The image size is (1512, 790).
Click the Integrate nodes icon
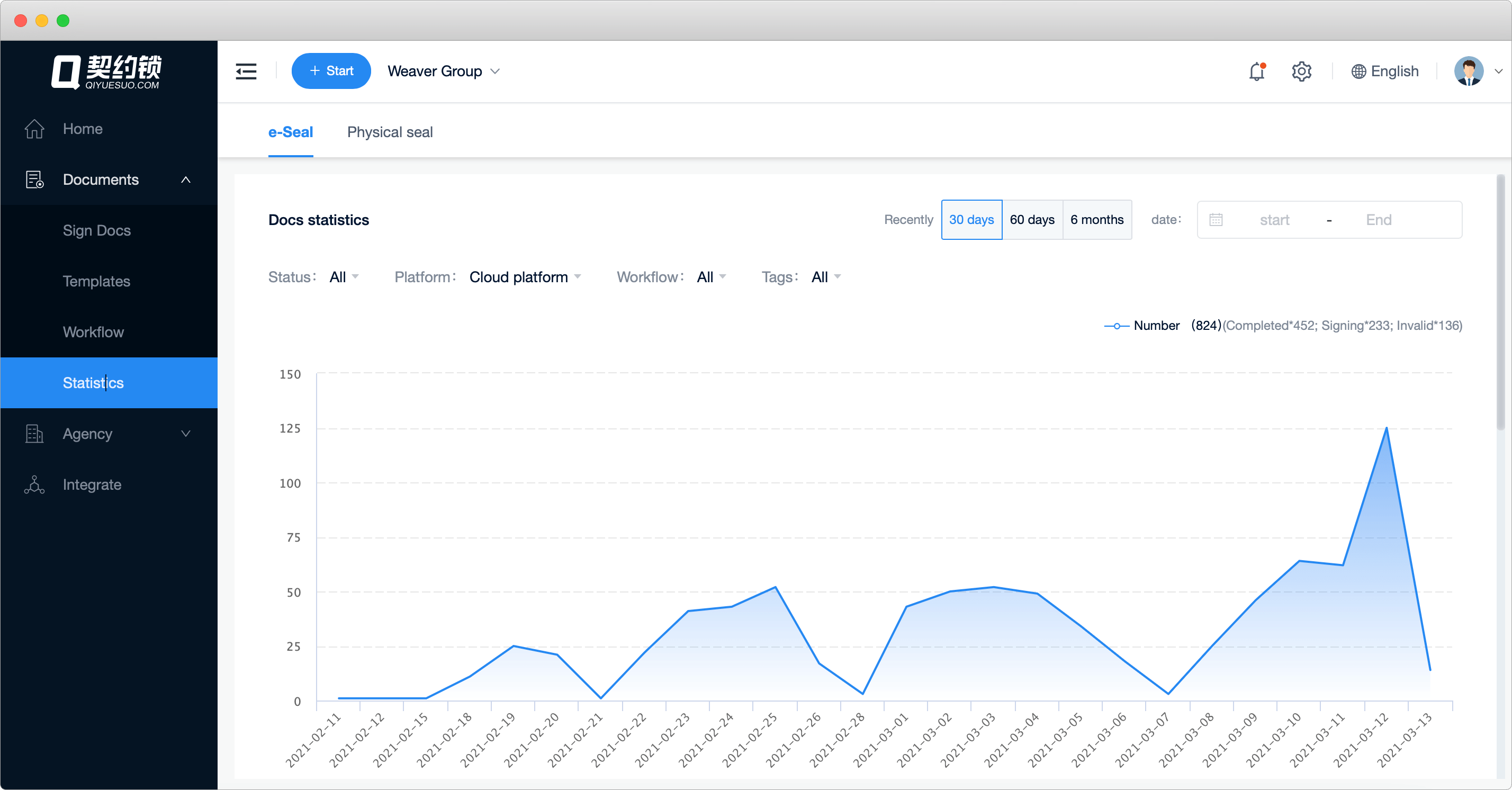pos(34,485)
